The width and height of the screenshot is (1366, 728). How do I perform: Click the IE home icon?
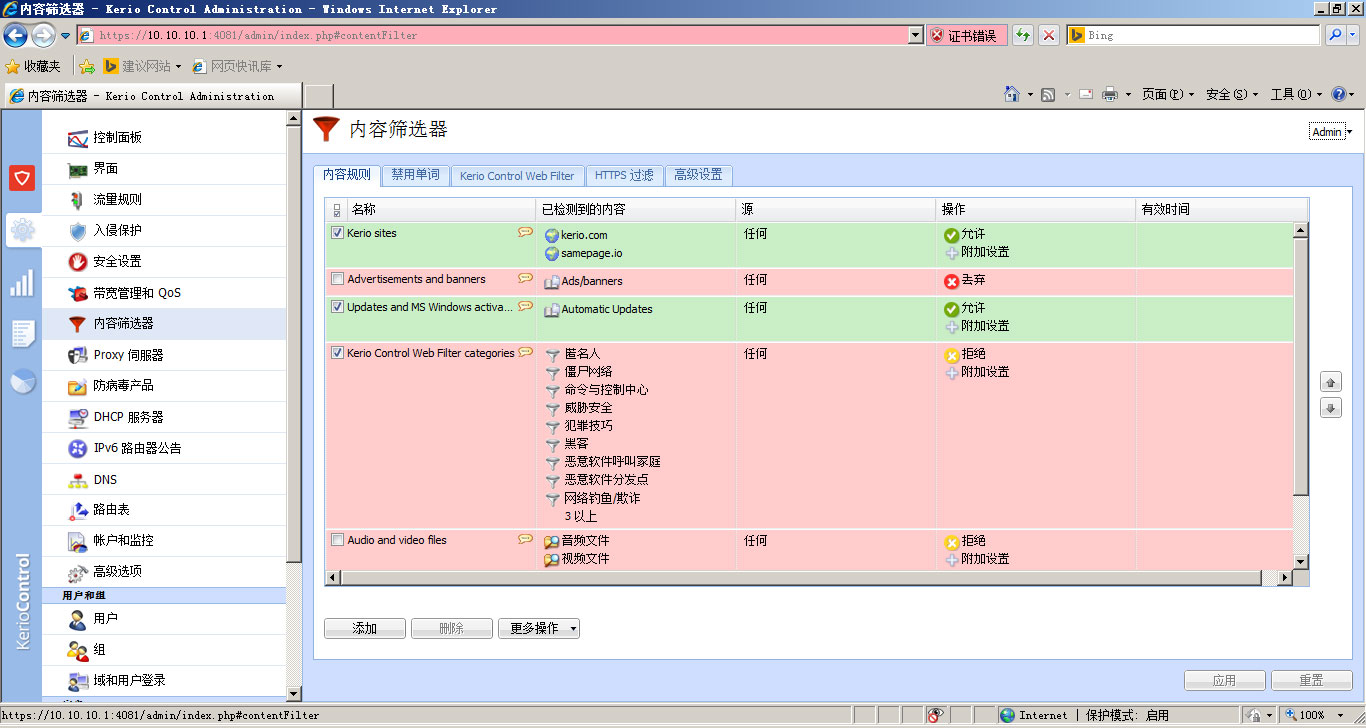coord(1013,94)
